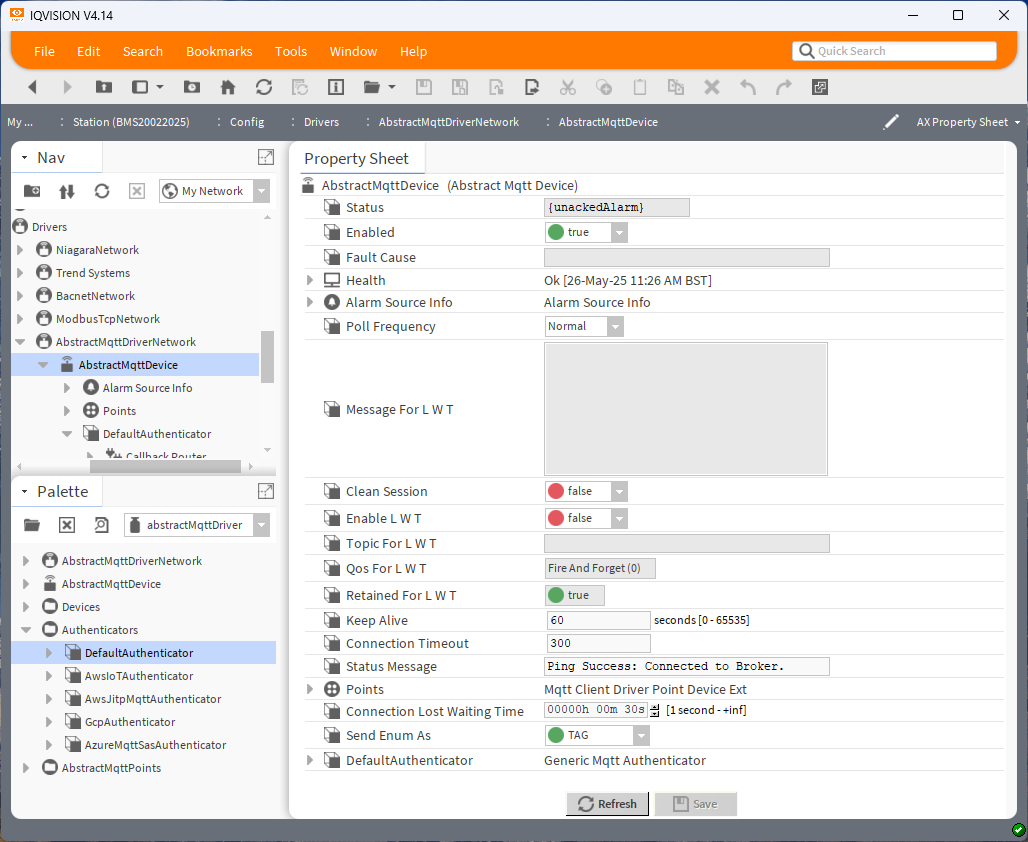Click the Back navigation arrow in toolbar
Viewport: 1028px width, 842px height.
pyautogui.click(x=32, y=87)
